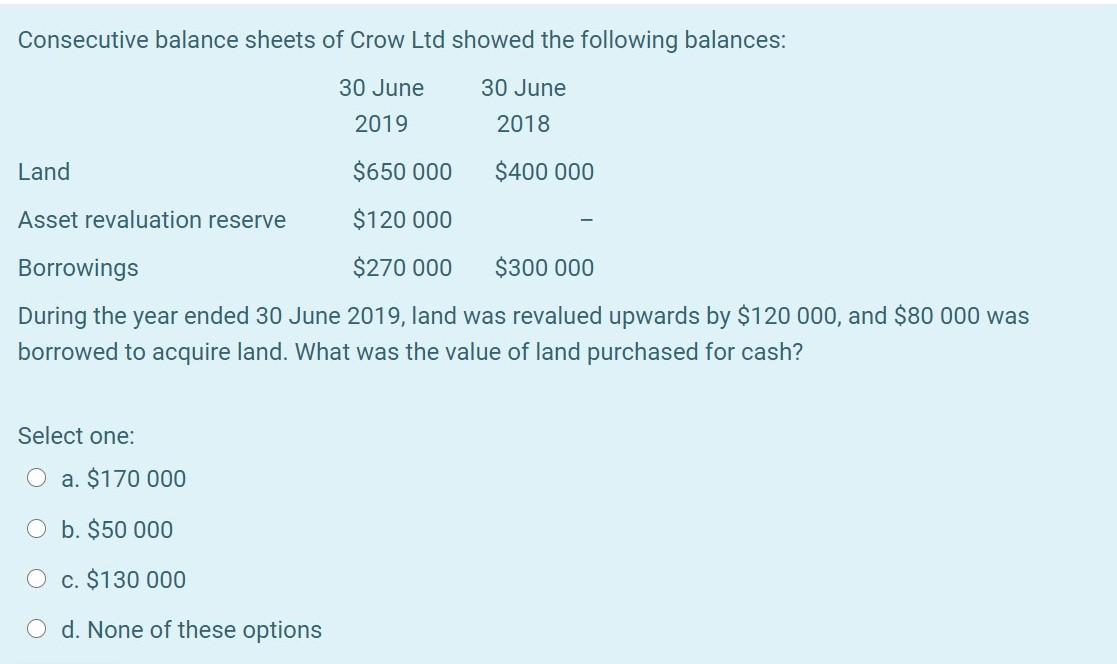Click the 'Consecutive balance sheets of Crow Ltd' heading
The width and height of the screenshot is (1117, 664).
click(x=402, y=40)
